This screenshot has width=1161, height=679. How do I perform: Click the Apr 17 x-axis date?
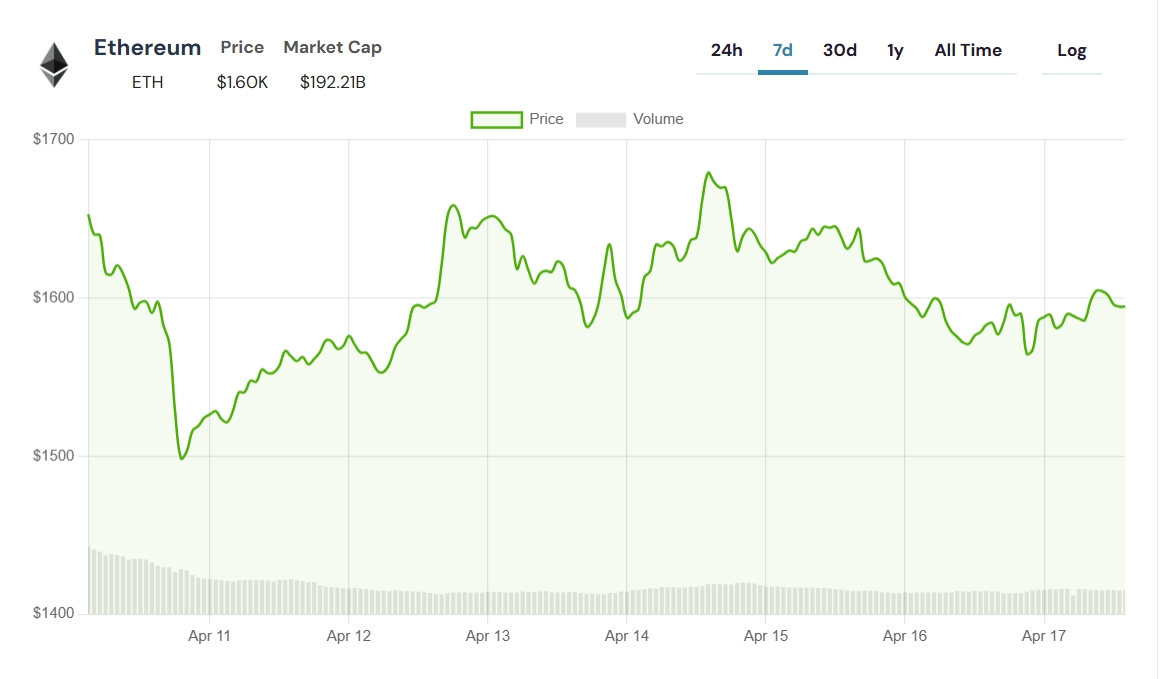tap(1044, 636)
